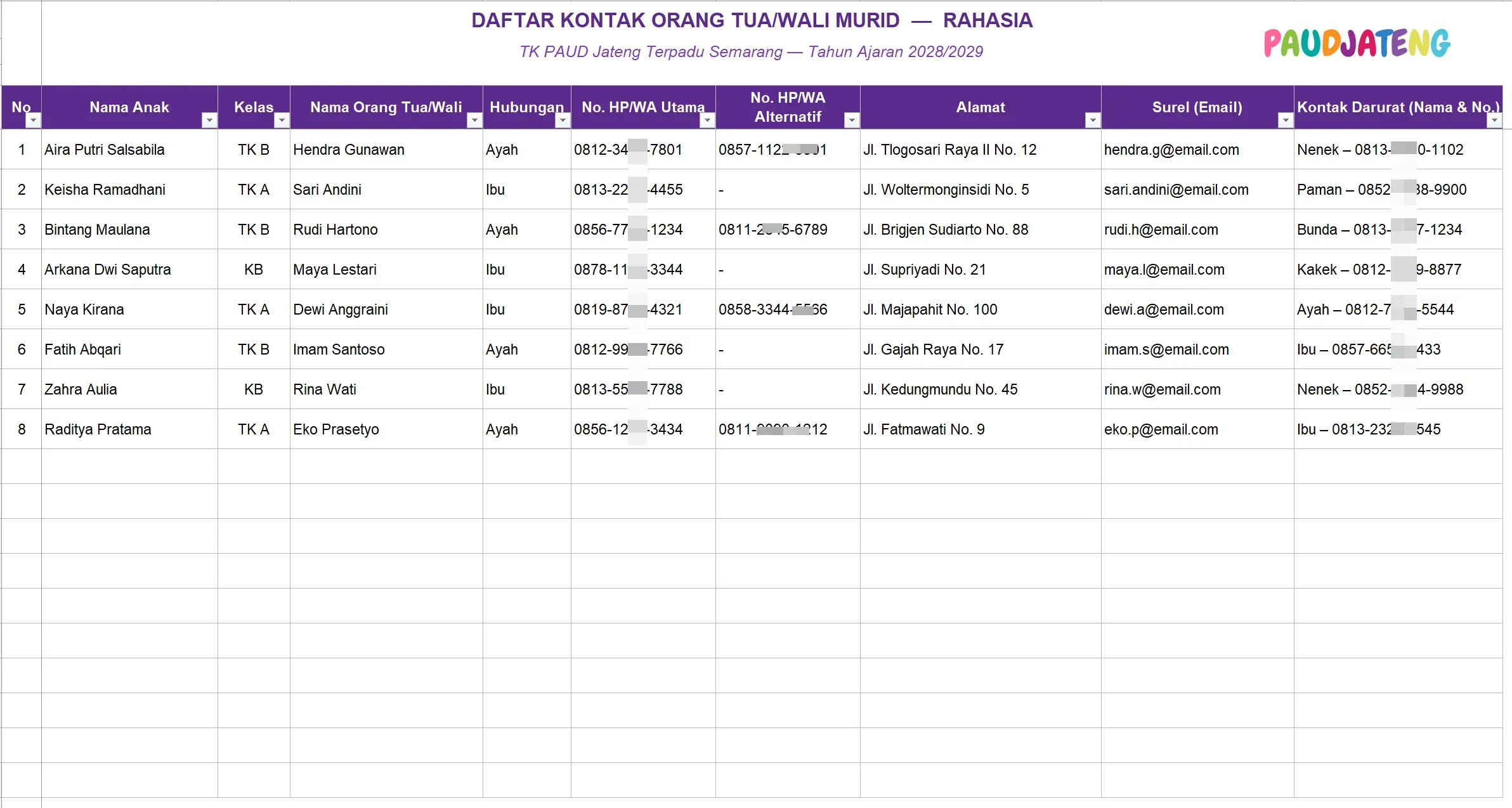Select row number 8 cell
Image resolution: width=1512 pixels, height=808 pixels.
(x=22, y=429)
